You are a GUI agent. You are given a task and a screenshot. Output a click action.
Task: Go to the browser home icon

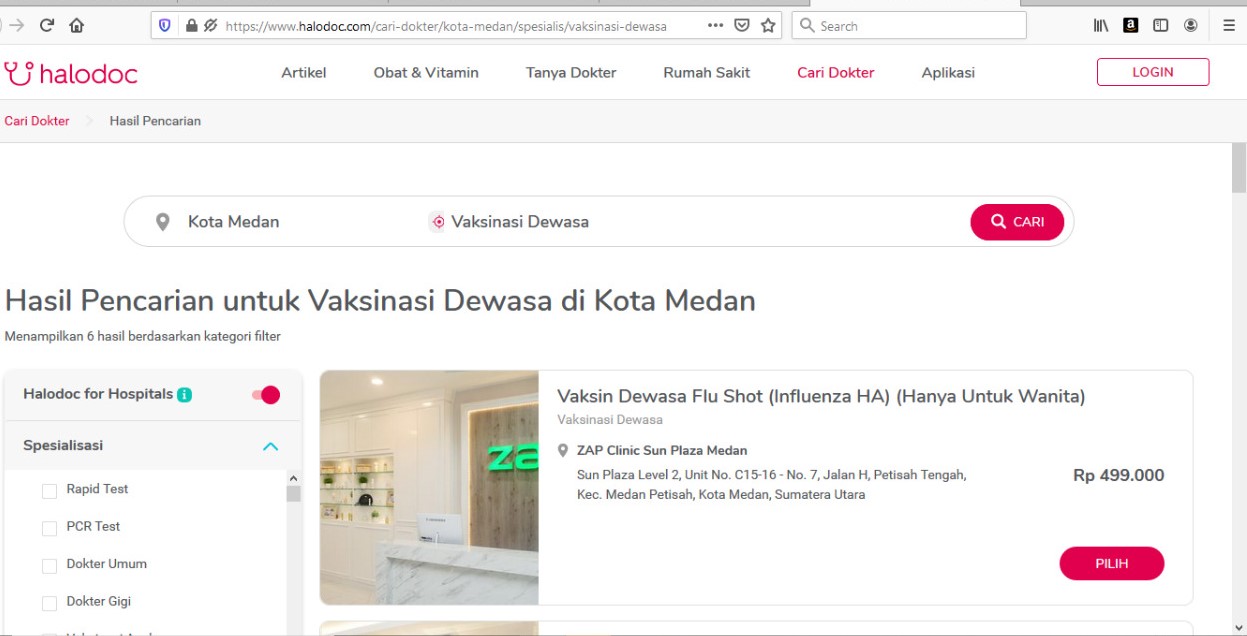[77, 26]
